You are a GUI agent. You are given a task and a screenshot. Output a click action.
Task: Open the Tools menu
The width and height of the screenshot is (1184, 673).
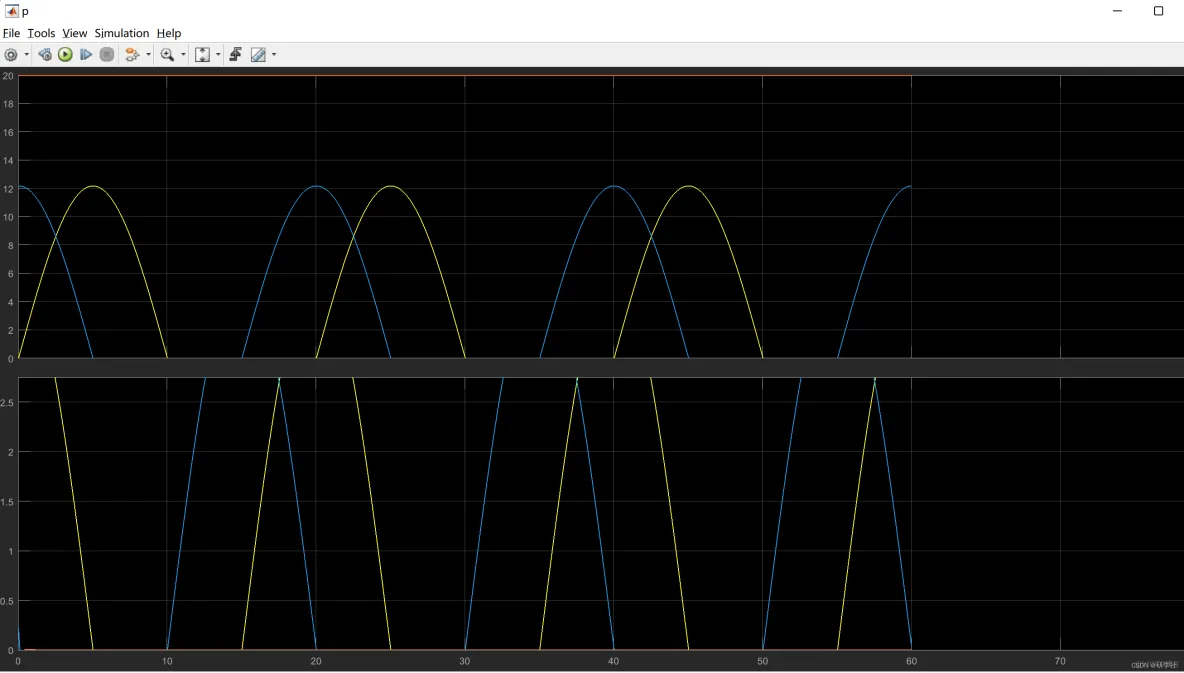[41, 33]
